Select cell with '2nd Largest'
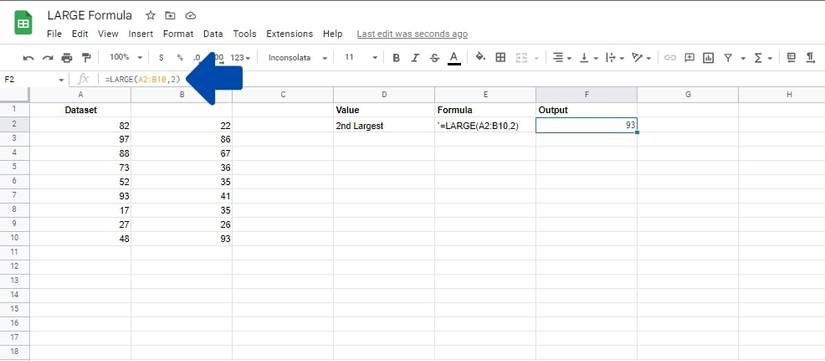The height and width of the screenshot is (361, 825). [384, 126]
